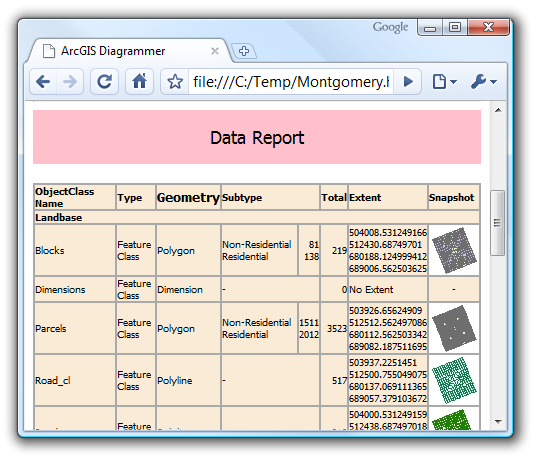Click total value 517 for Road_cl
The image size is (533, 457).
[x=334, y=380]
